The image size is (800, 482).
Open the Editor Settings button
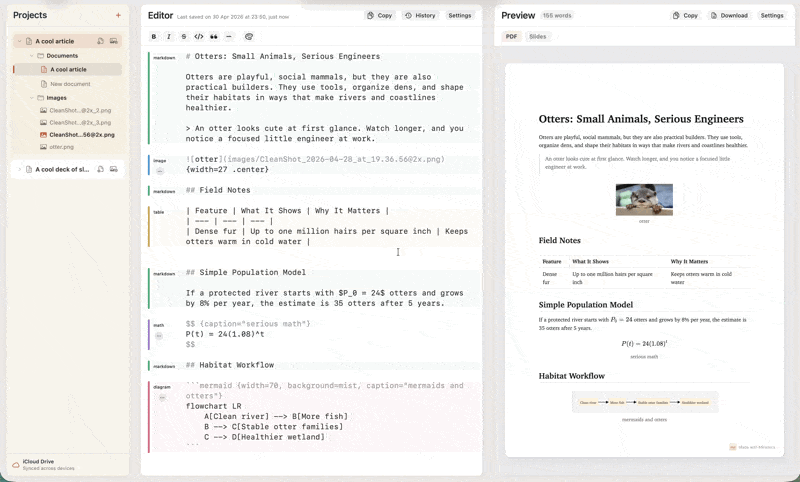pyautogui.click(x=460, y=16)
